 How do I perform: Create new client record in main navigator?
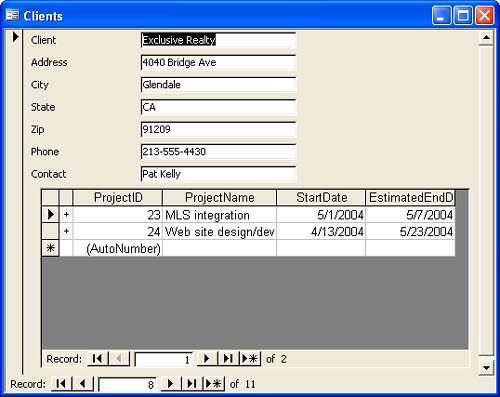[x=214, y=384]
